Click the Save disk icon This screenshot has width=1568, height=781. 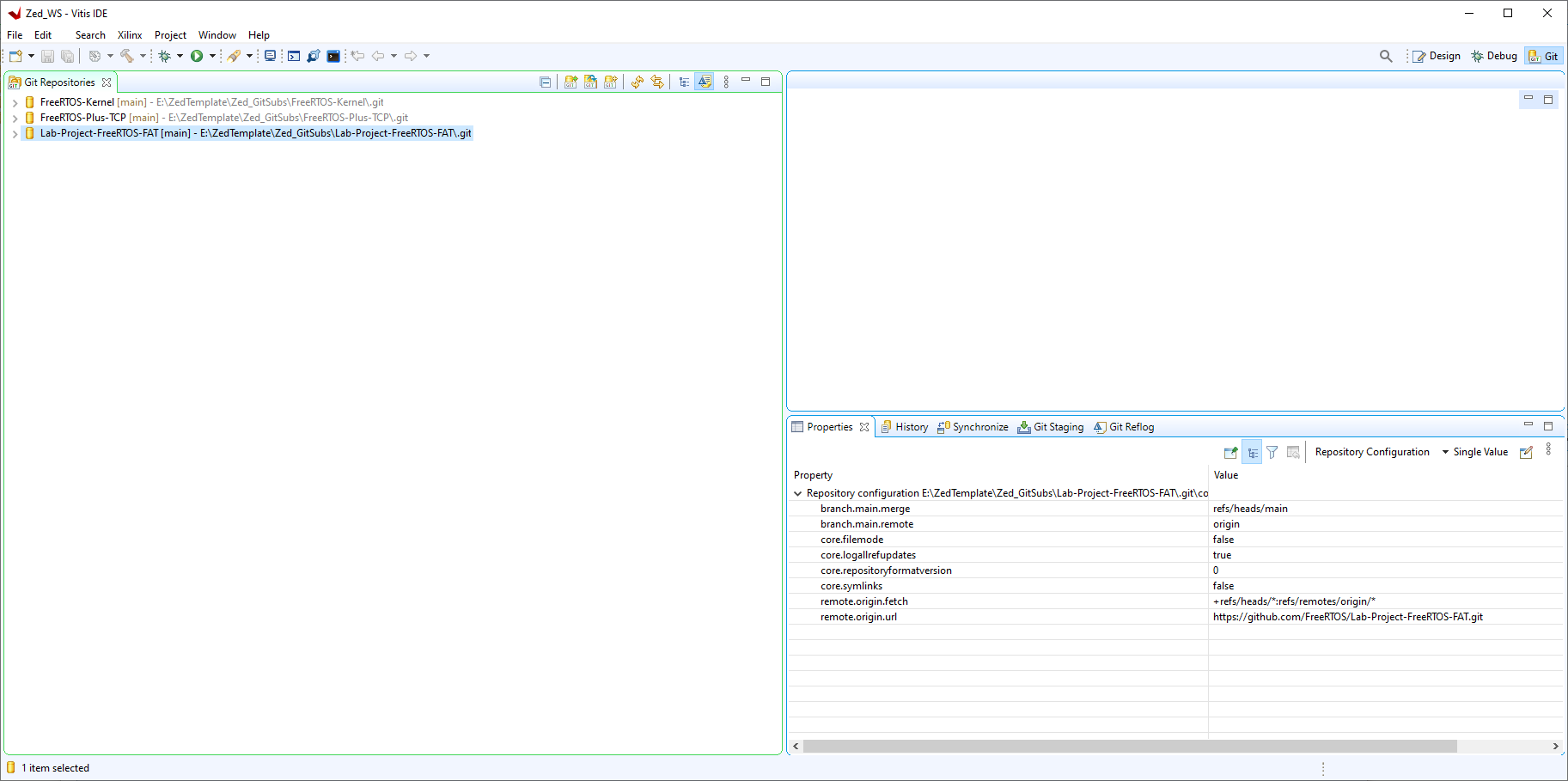47,56
